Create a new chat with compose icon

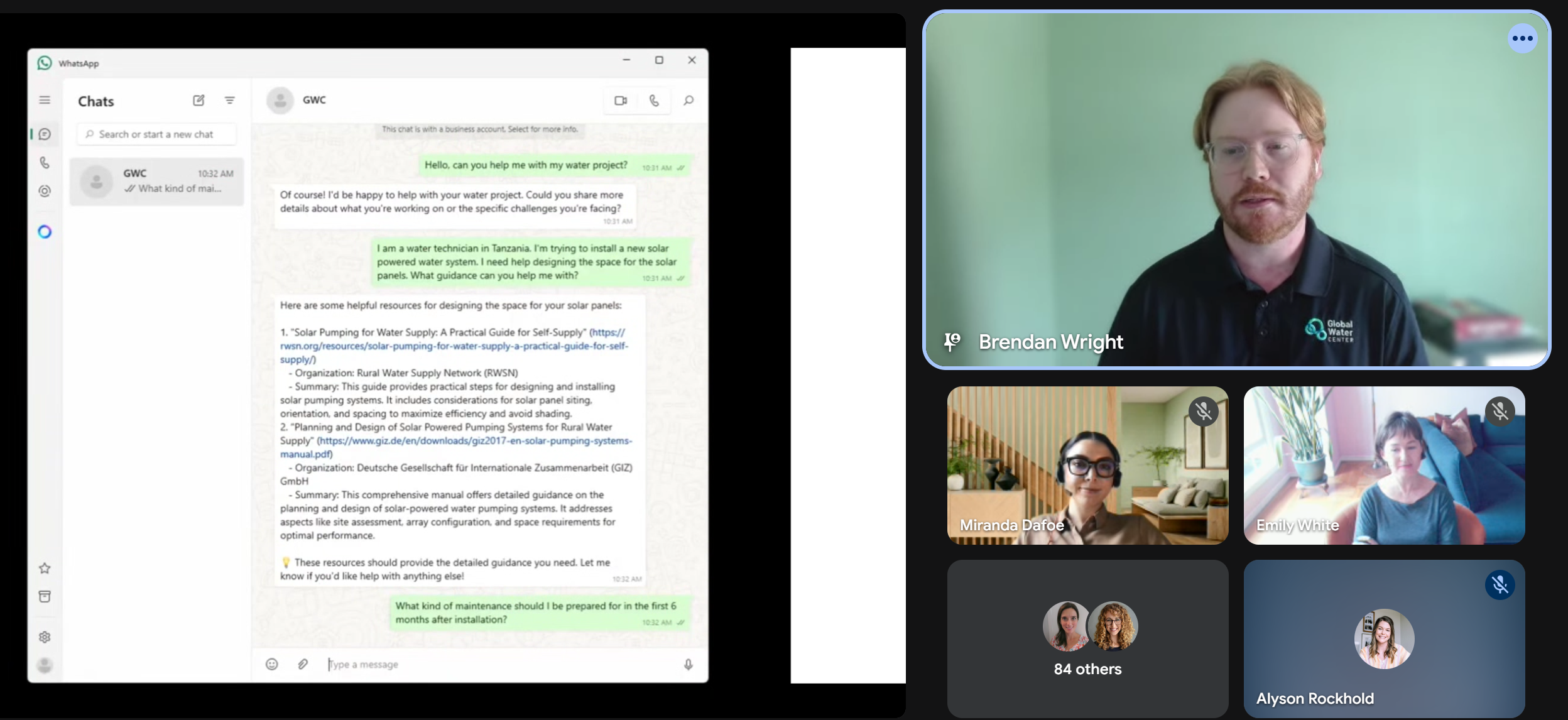click(x=199, y=101)
